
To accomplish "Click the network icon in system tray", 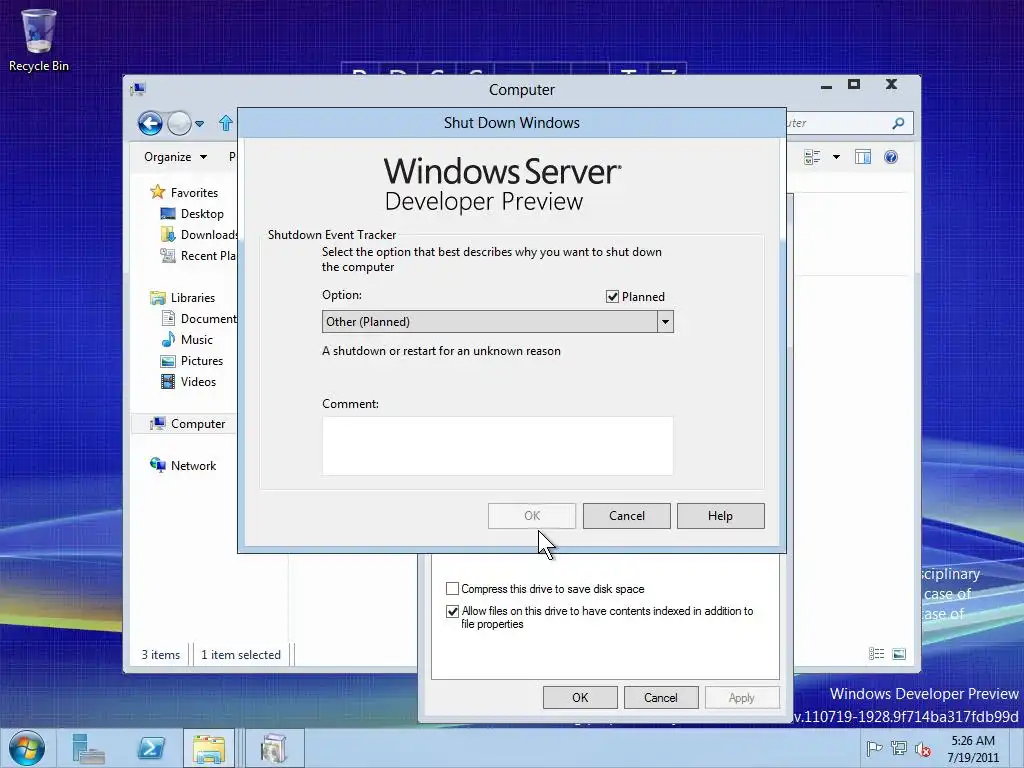I will (899, 748).
